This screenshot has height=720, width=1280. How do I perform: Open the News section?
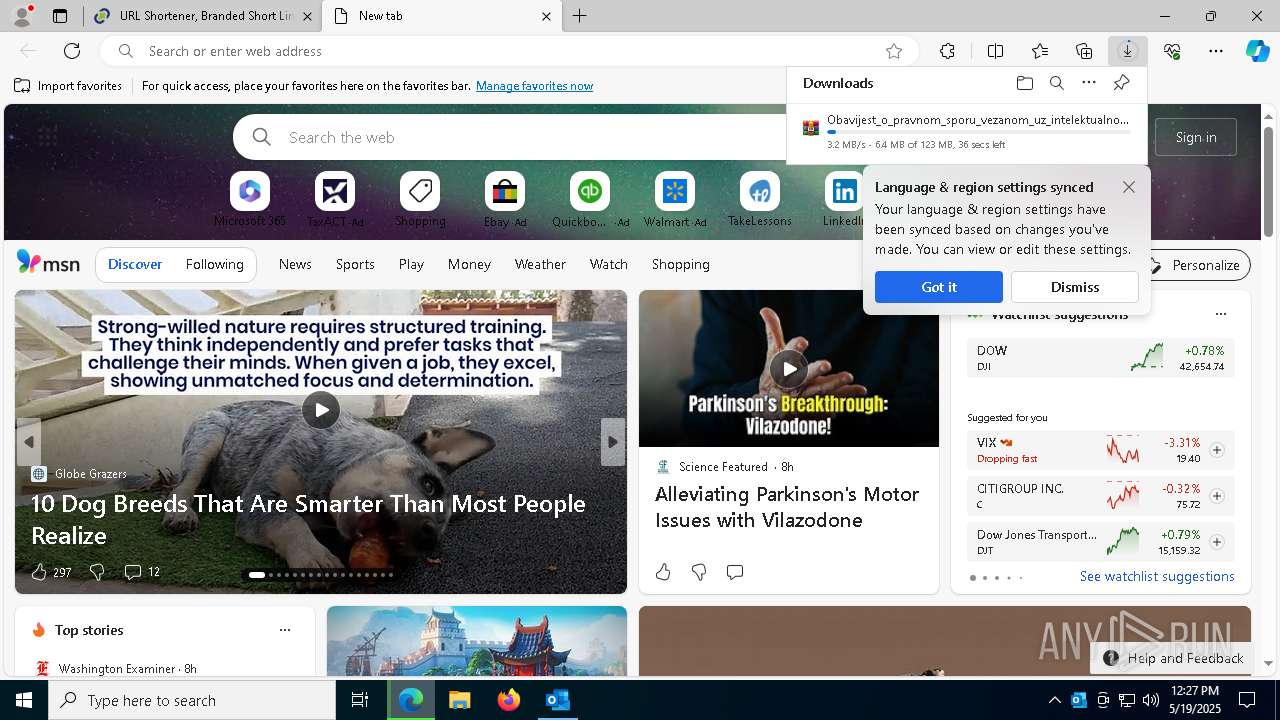click(295, 264)
